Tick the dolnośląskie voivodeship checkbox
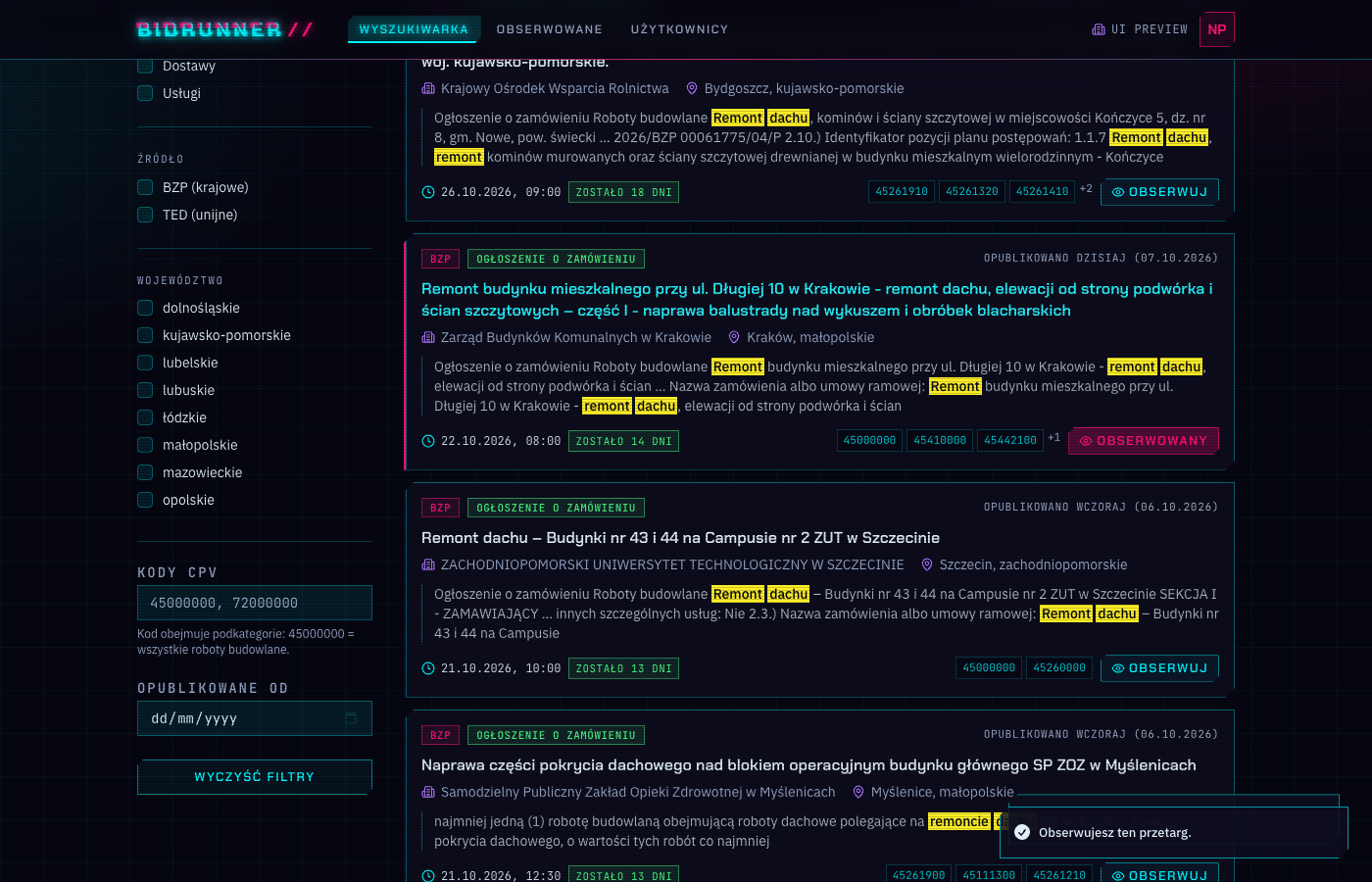The width and height of the screenshot is (1372, 882). [x=145, y=308]
